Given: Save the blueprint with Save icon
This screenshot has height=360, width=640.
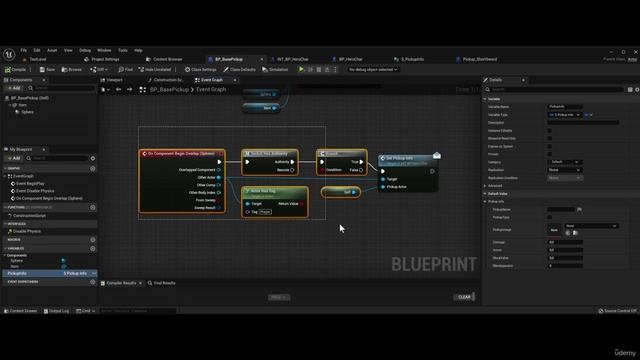Looking at the screenshot, I should coord(47,69).
